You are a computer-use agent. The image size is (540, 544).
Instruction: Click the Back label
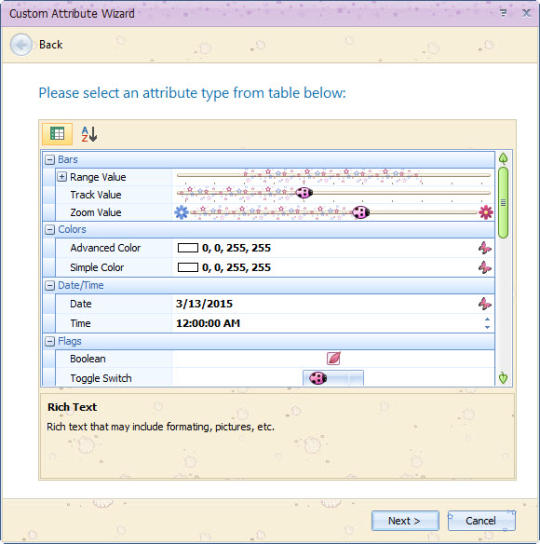click(x=51, y=44)
